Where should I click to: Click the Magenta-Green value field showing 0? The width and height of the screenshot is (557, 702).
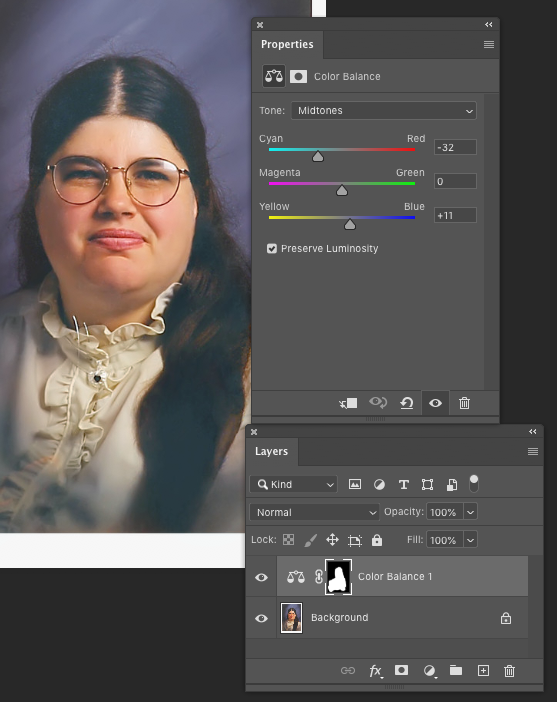455,181
